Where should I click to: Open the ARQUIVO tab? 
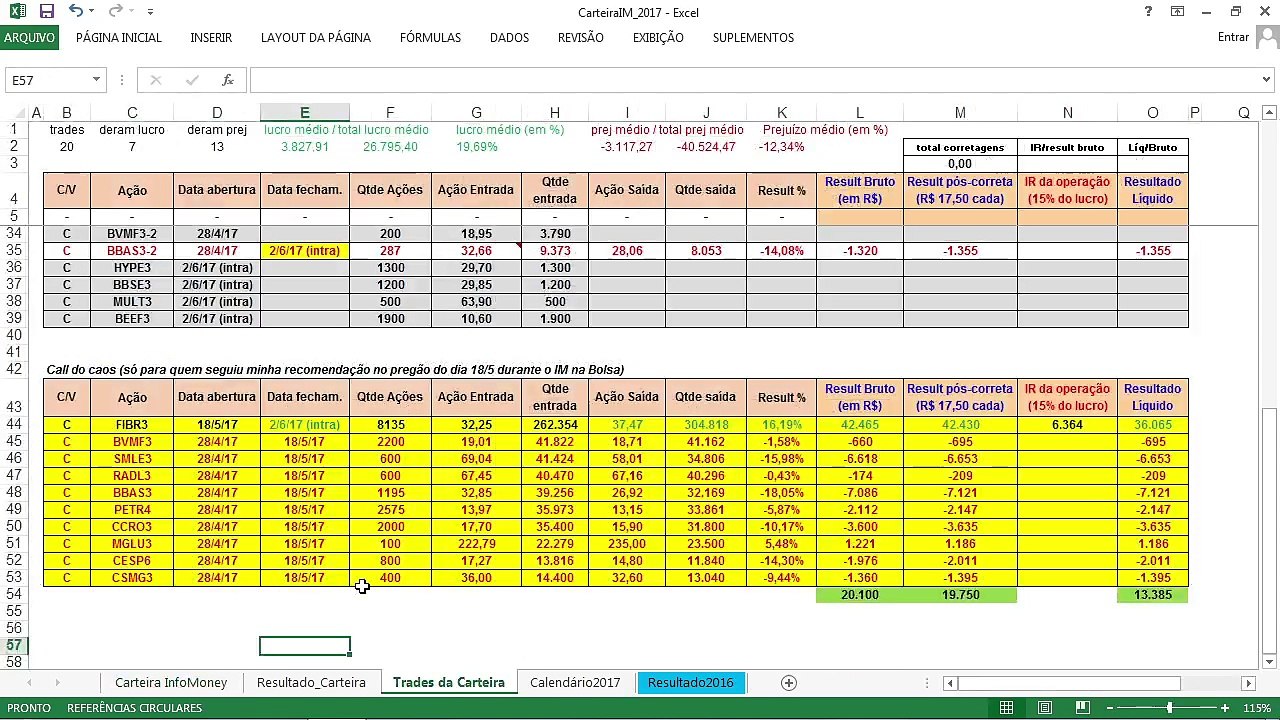(29, 38)
